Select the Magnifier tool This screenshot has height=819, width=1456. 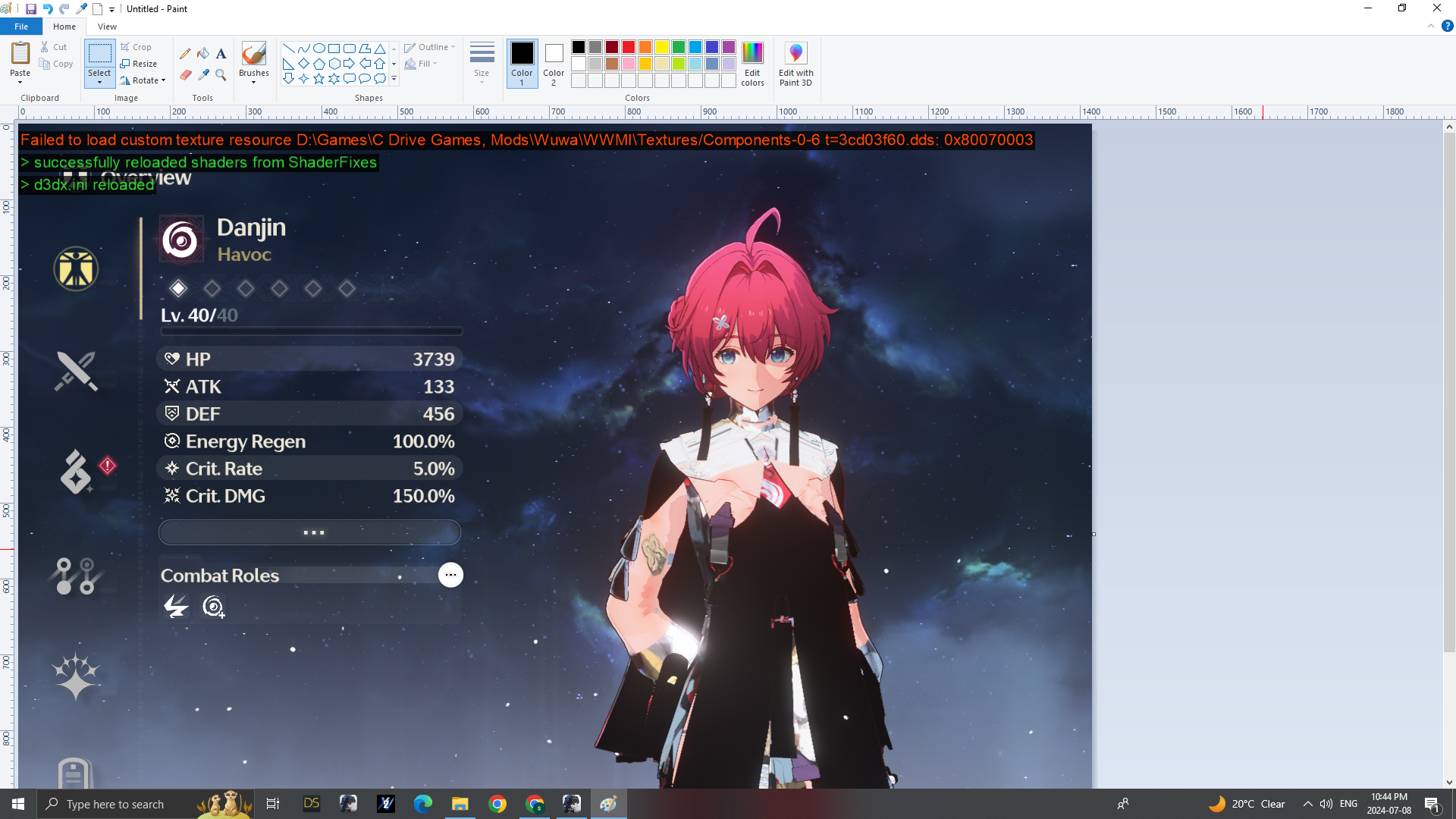(x=221, y=74)
